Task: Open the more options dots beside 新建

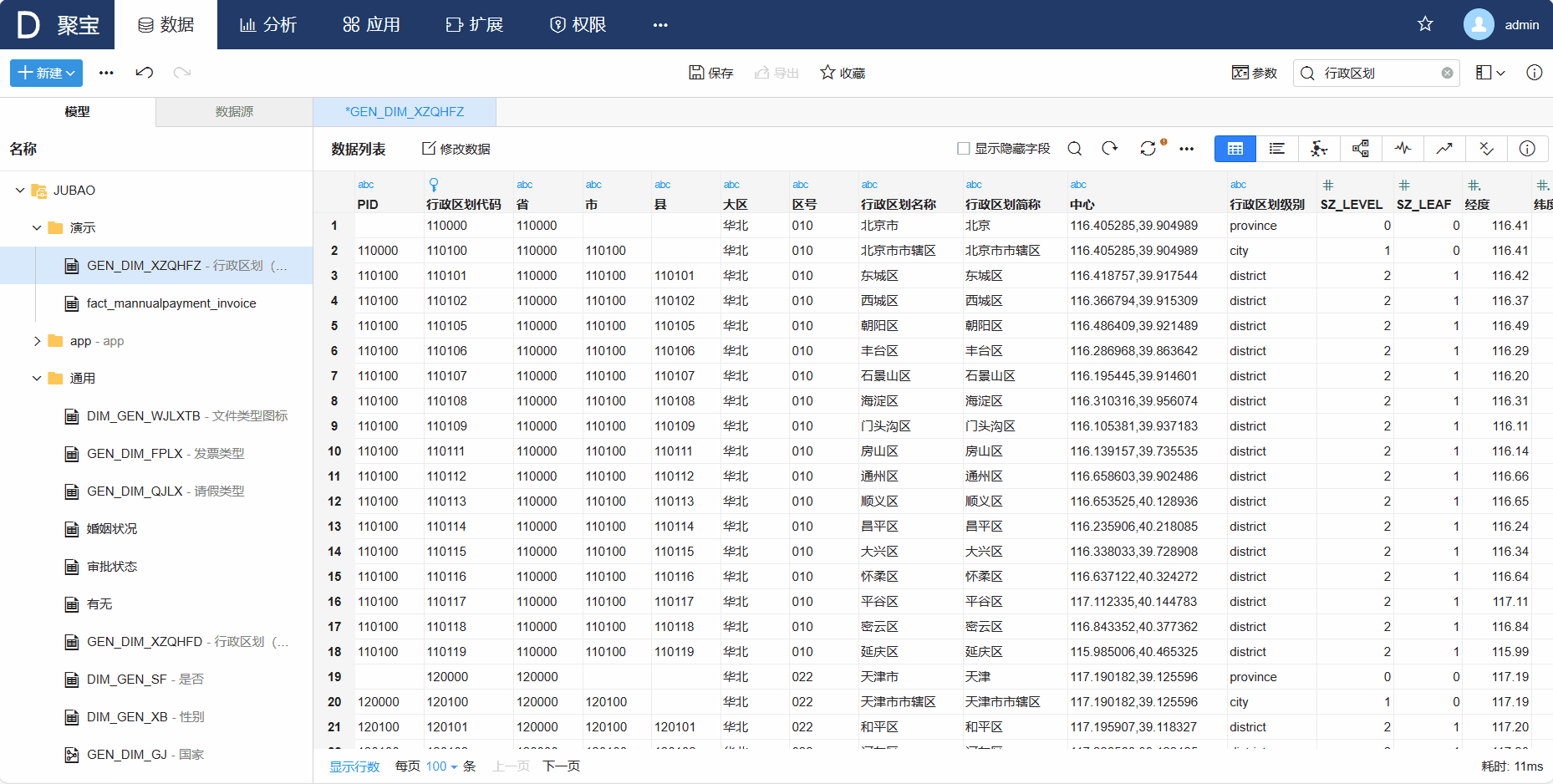Action: (x=106, y=73)
